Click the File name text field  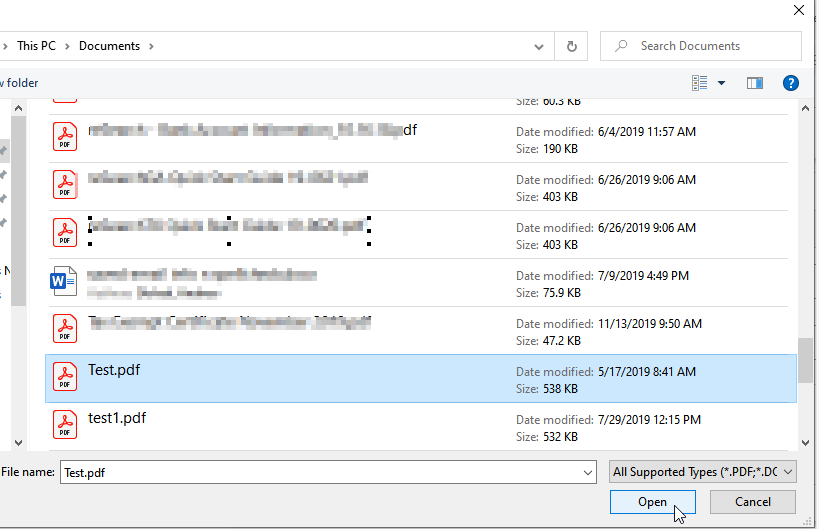(x=320, y=472)
